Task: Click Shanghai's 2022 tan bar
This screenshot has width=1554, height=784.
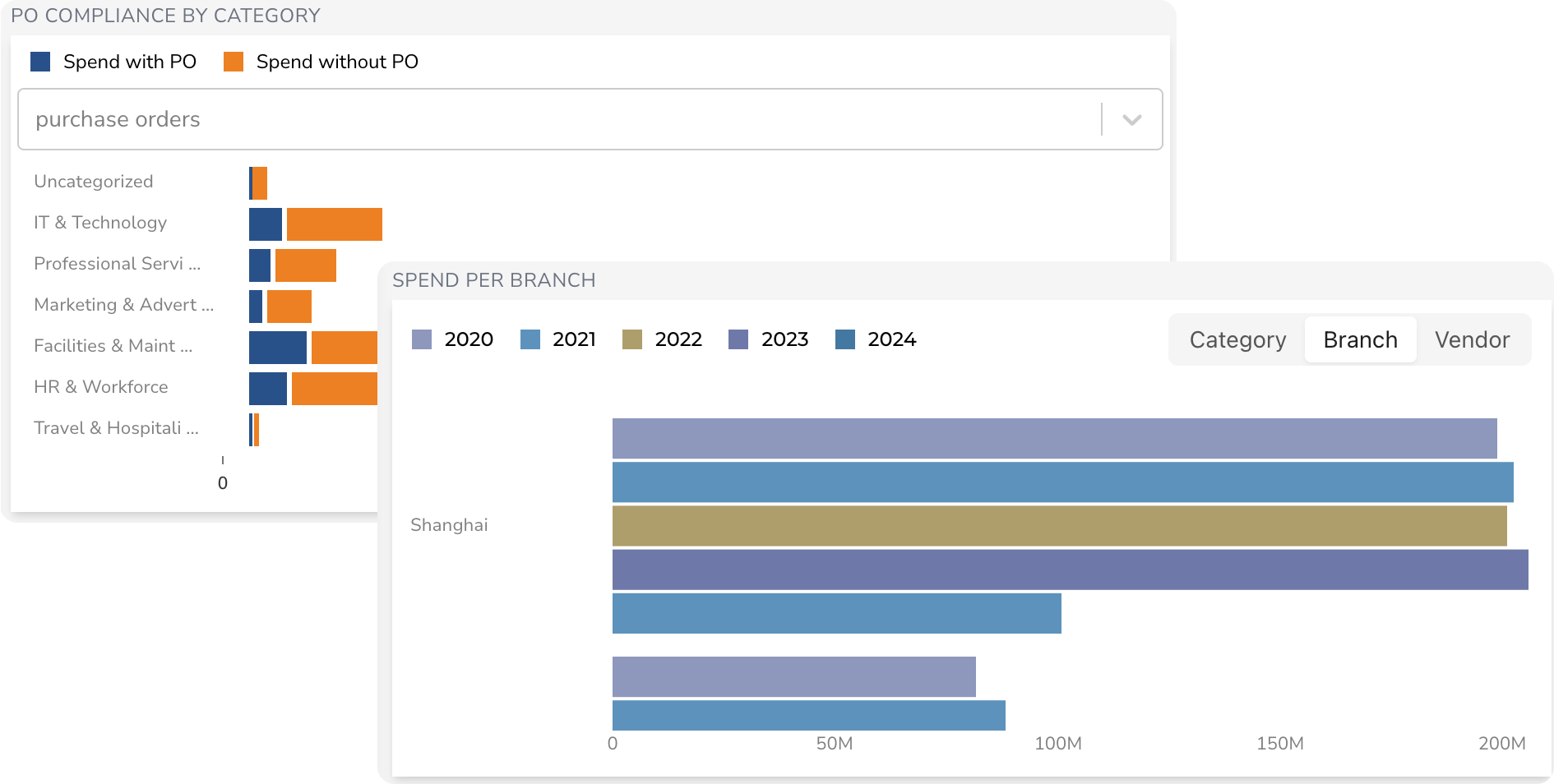Action: (1060, 526)
